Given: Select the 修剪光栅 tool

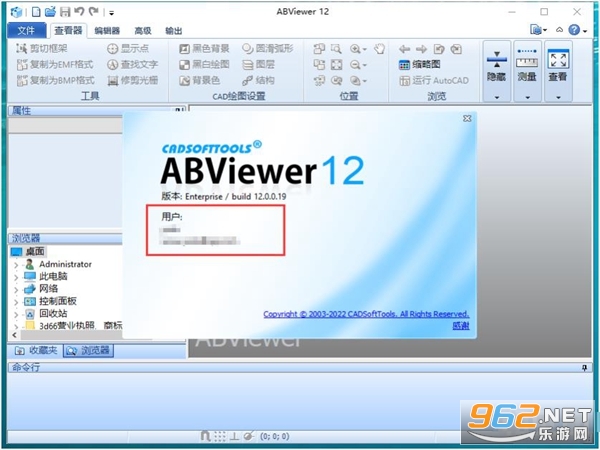Looking at the screenshot, I should pos(132,80).
